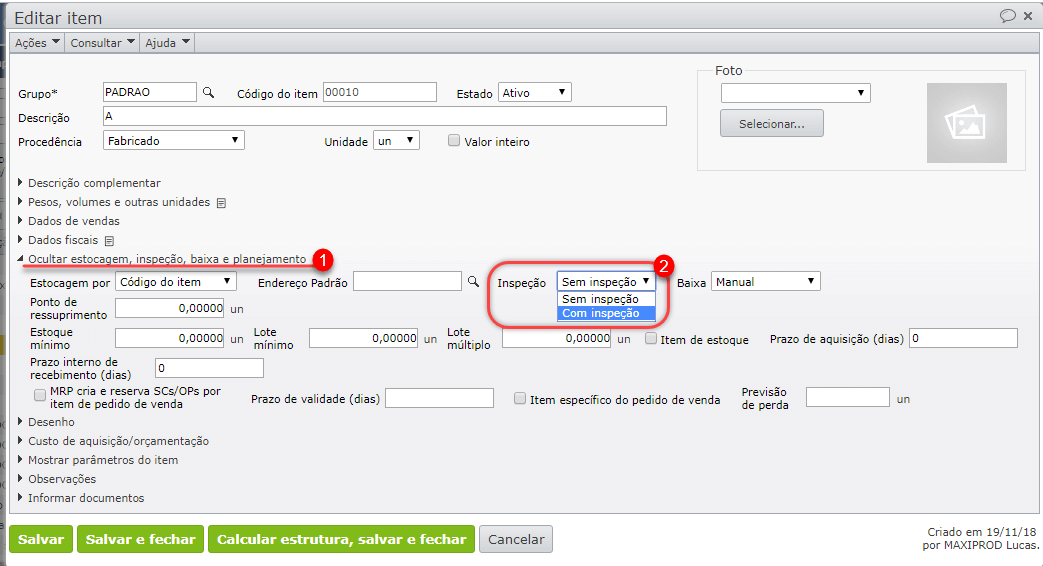Screen dimensions: 1043x566
Task: Expand Custo de aquisição/orçamentação section
Action: pos(118,441)
